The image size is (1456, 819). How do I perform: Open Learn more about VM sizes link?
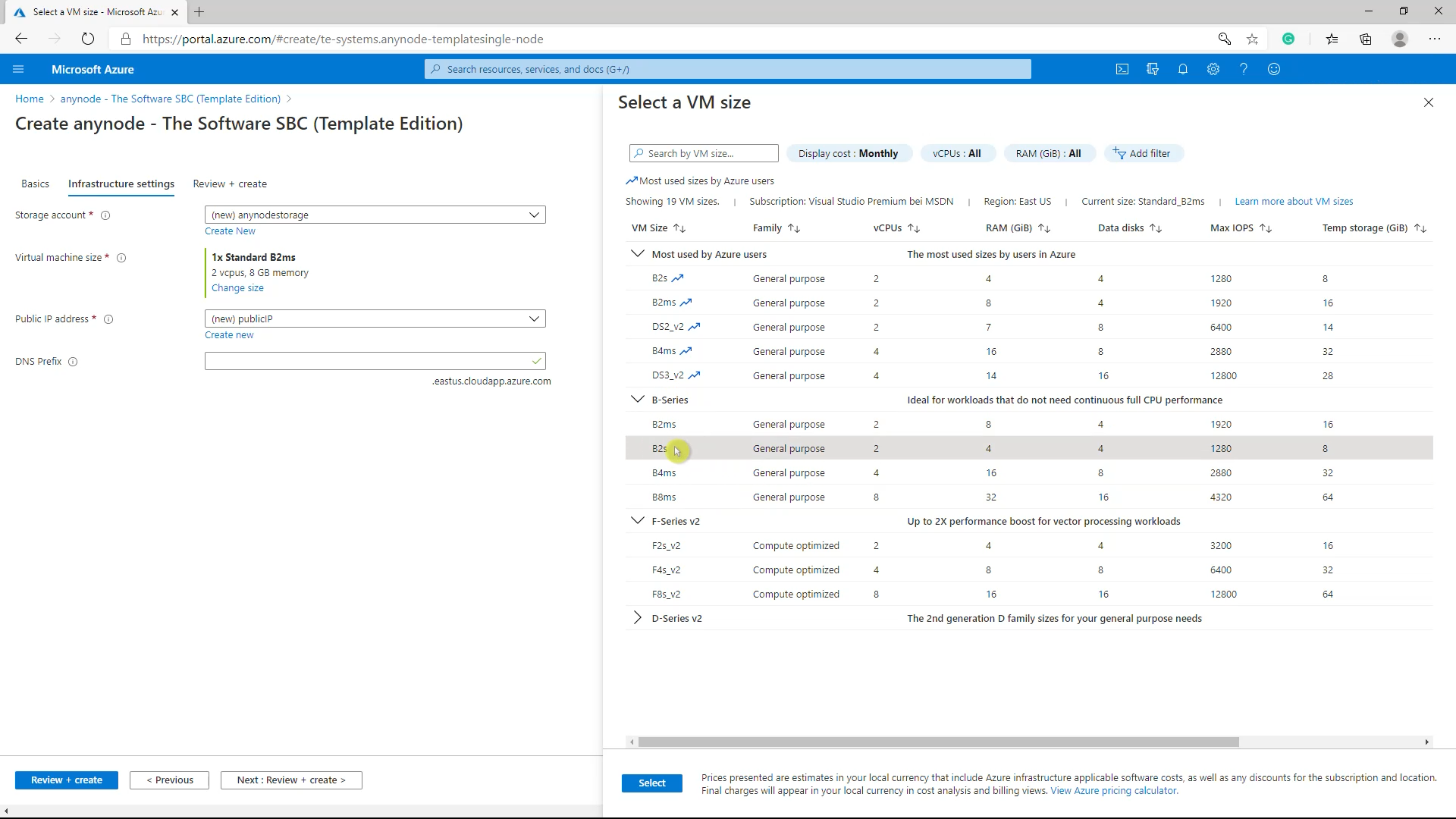coord(1294,202)
